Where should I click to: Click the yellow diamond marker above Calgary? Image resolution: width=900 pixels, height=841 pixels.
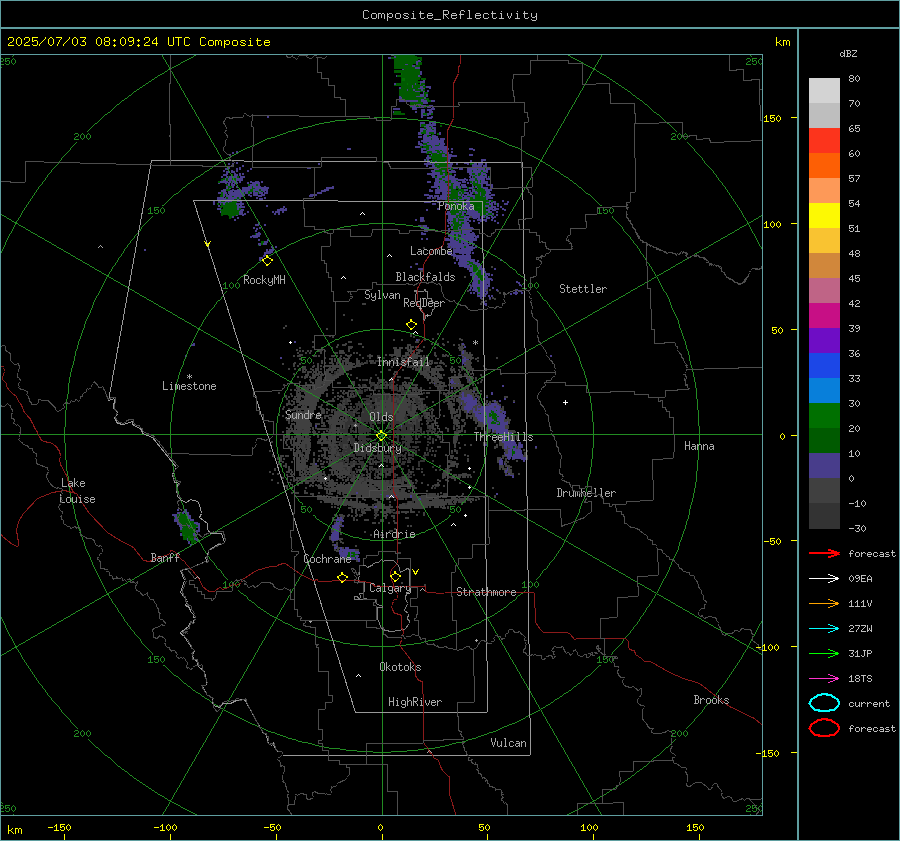395,576
